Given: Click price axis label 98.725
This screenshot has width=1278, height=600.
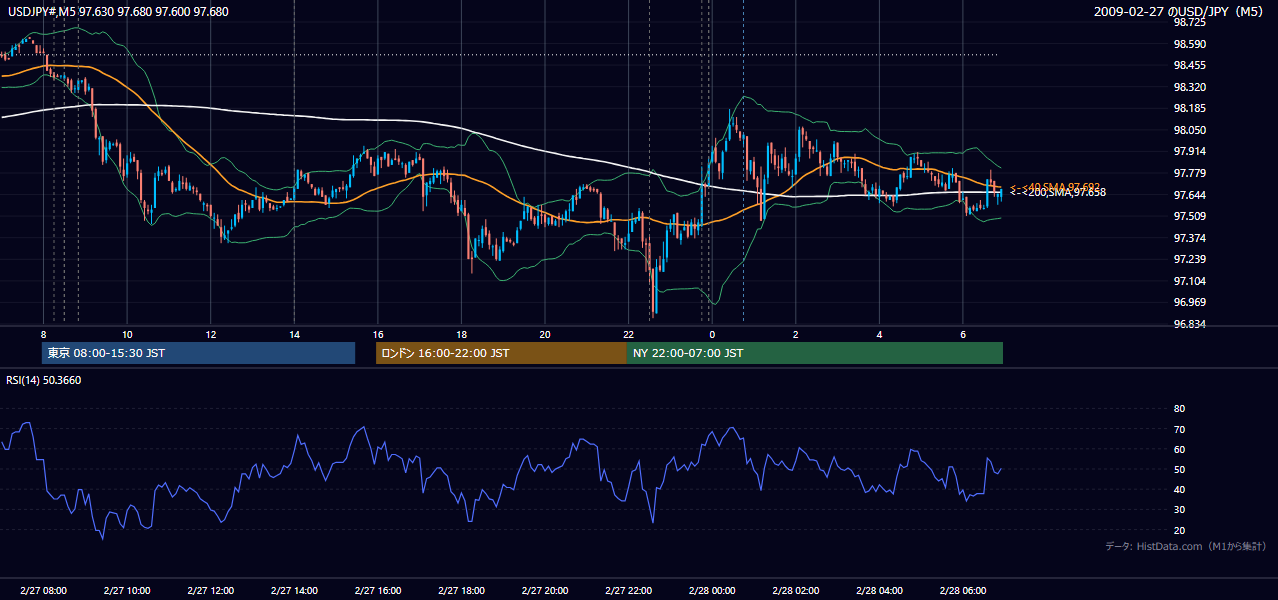Looking at the screenshot, I should click(1189, 22).
